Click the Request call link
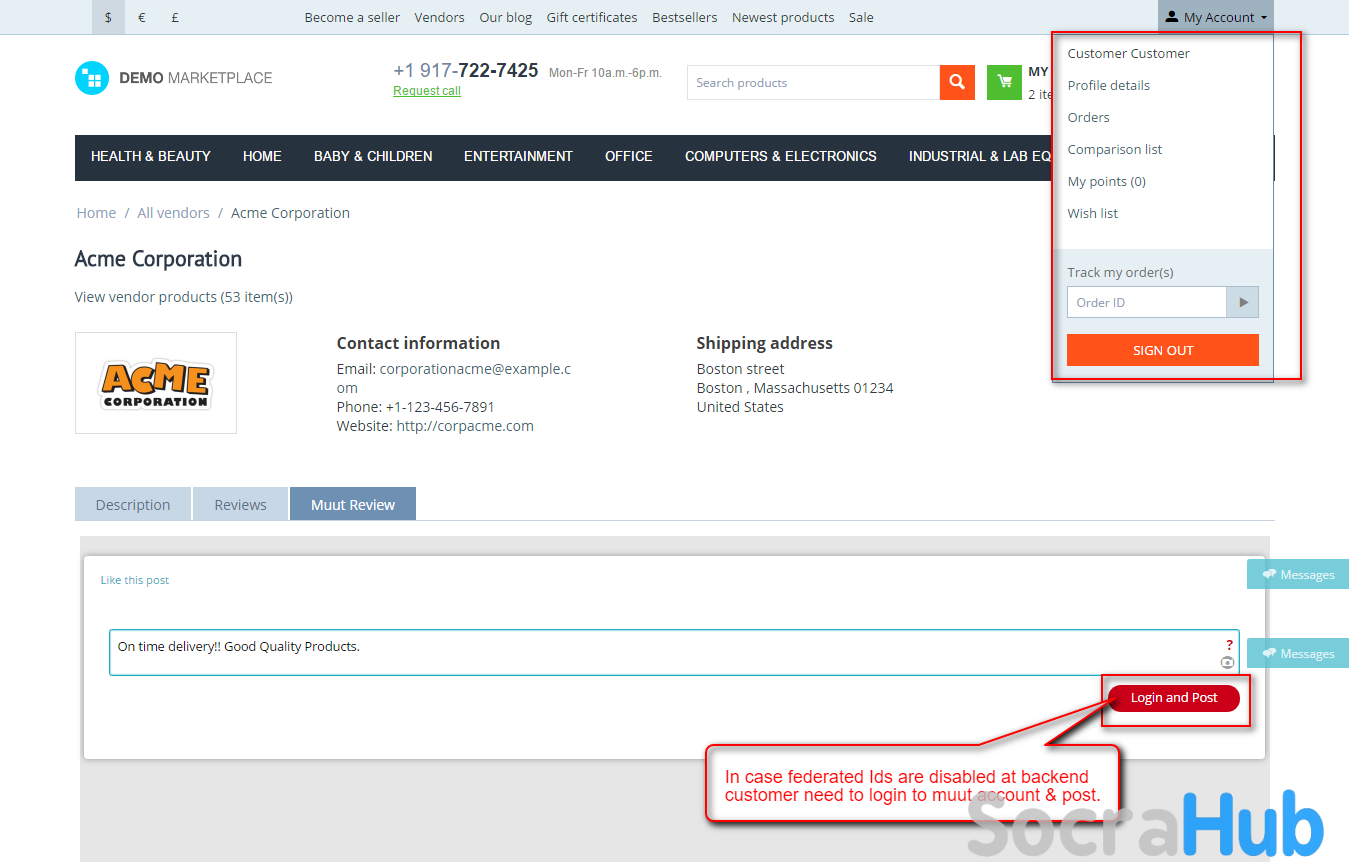The height and width of the screenshot is (862, 1349). [427, 91]
